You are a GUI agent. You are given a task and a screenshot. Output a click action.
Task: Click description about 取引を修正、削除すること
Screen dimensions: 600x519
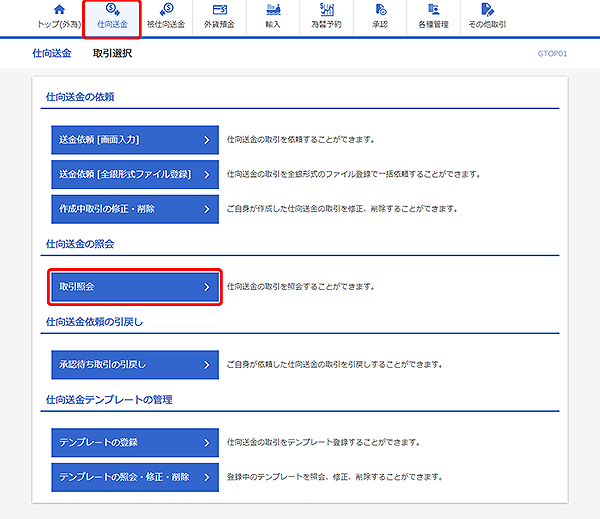pyautogui.click(x=342, y=209)
